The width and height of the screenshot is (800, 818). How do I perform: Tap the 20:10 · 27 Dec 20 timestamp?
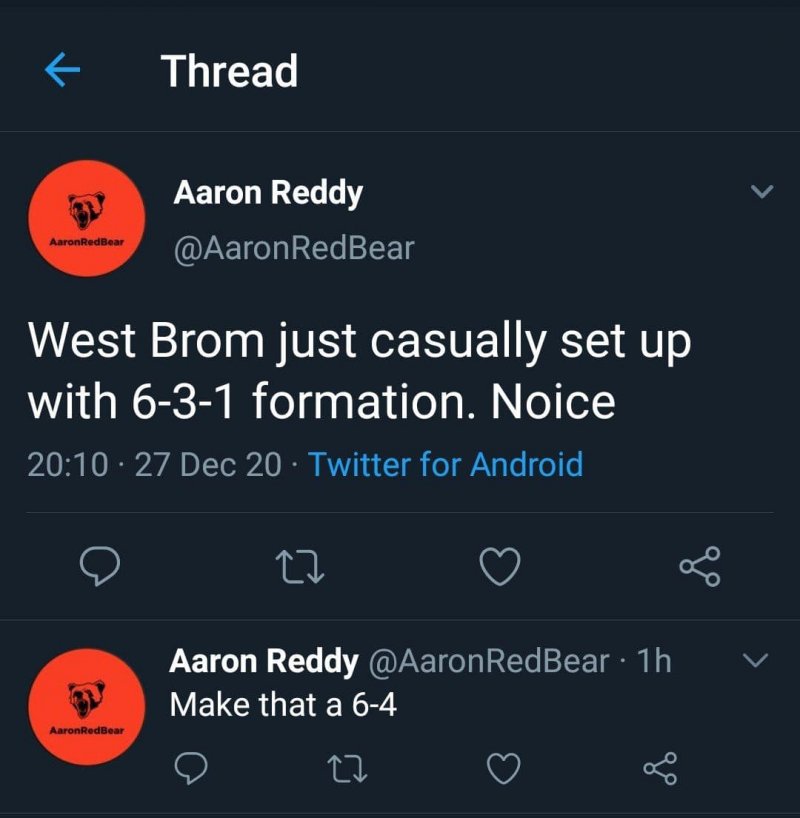point(153,464)
